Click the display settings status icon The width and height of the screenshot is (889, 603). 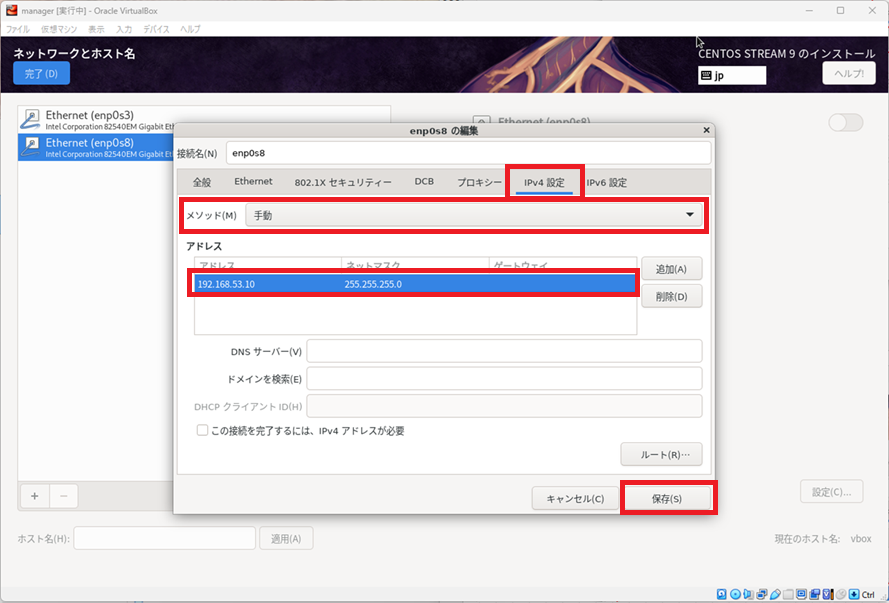[801, 594]
